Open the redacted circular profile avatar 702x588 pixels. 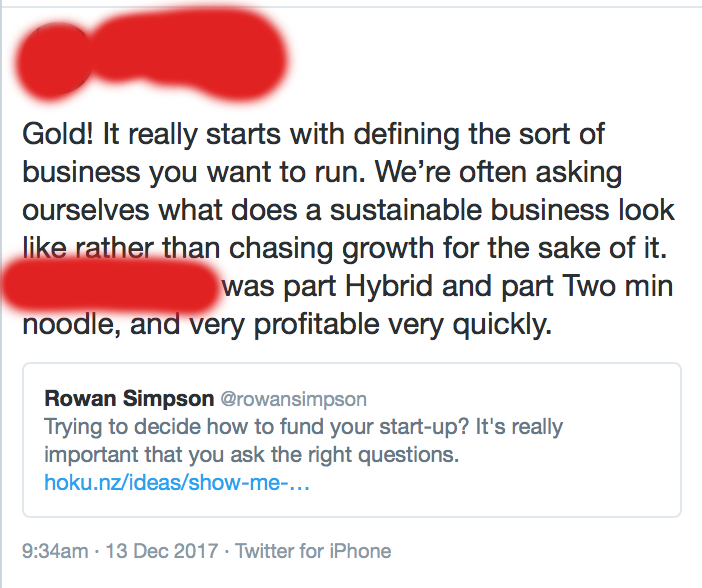57,60
